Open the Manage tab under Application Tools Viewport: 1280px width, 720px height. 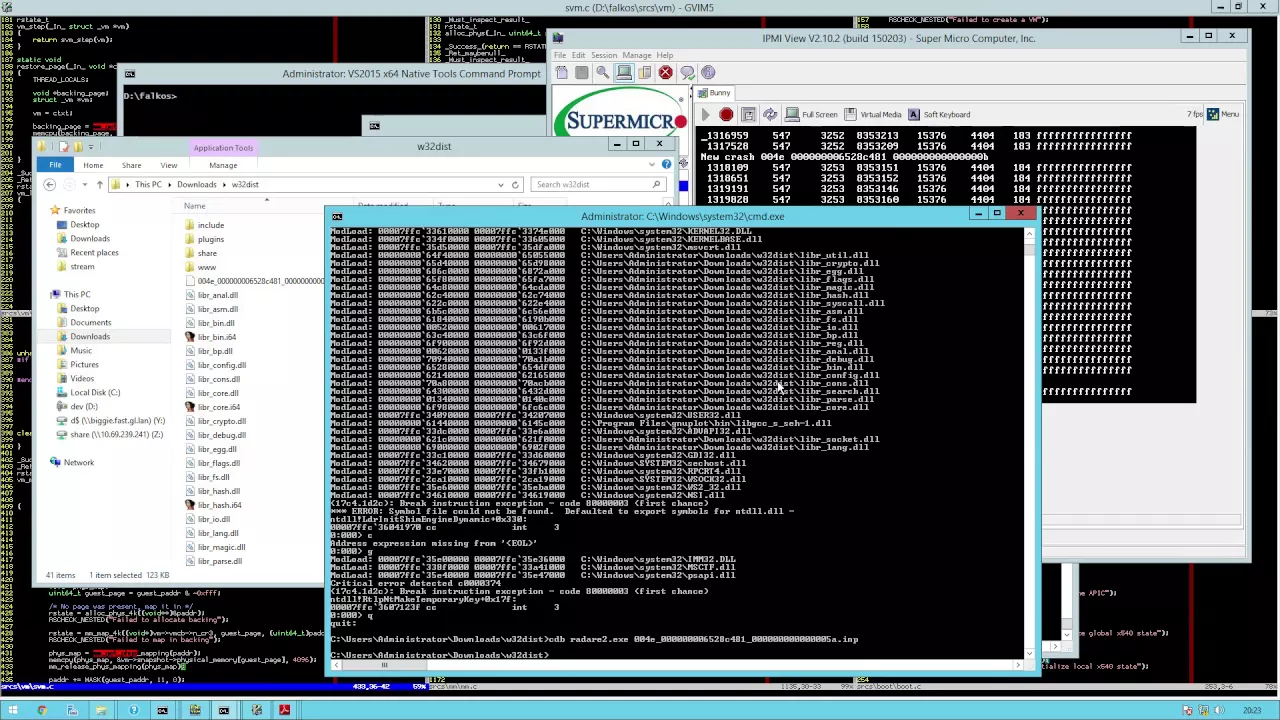point(223,165)
